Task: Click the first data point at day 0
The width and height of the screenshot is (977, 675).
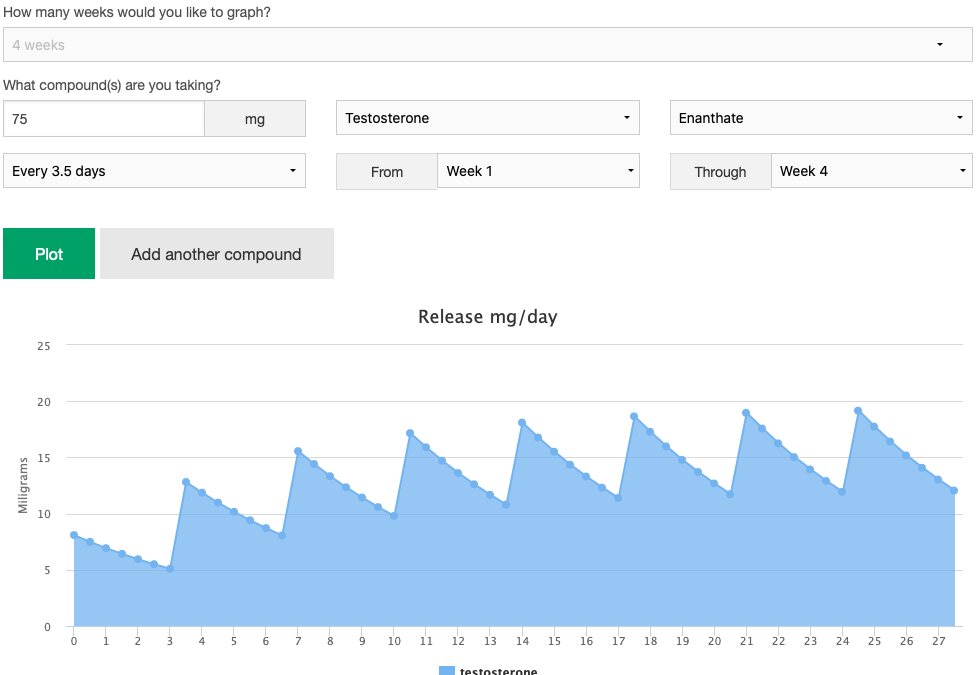Action: [x=74, y=535]
